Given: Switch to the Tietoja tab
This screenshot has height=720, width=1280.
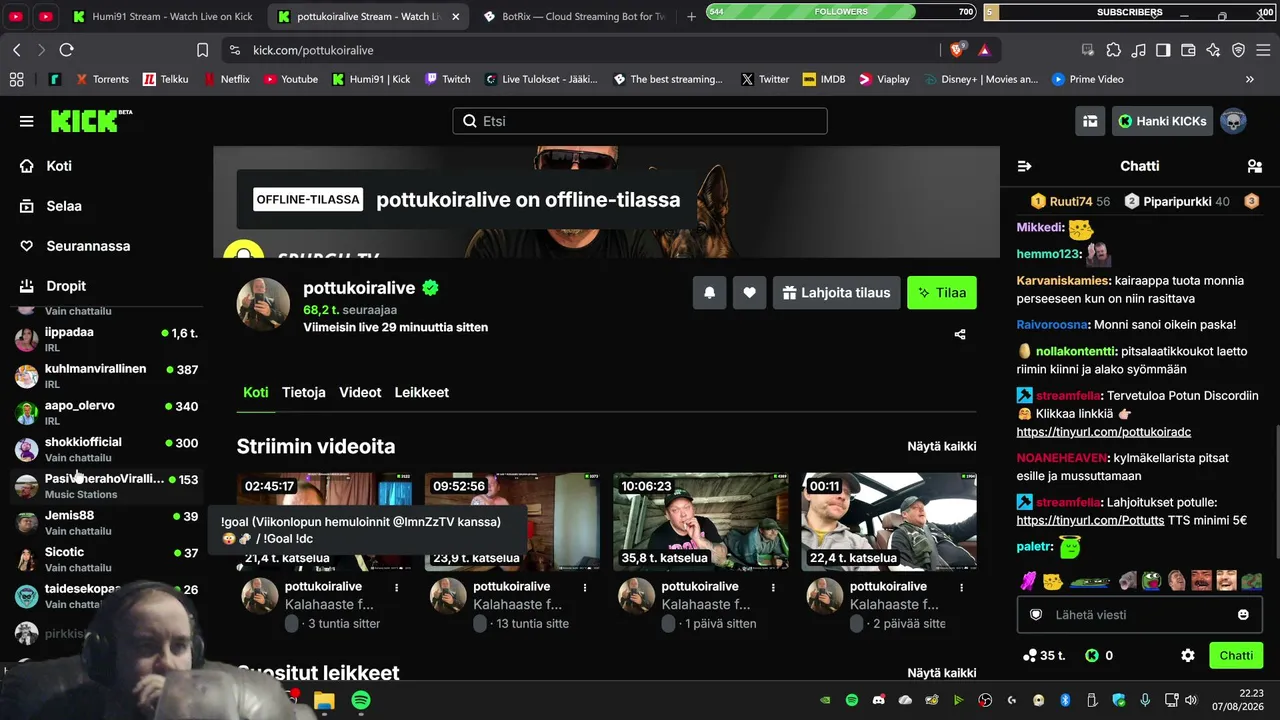Looking at the screenshot, I should pos(304,392).
